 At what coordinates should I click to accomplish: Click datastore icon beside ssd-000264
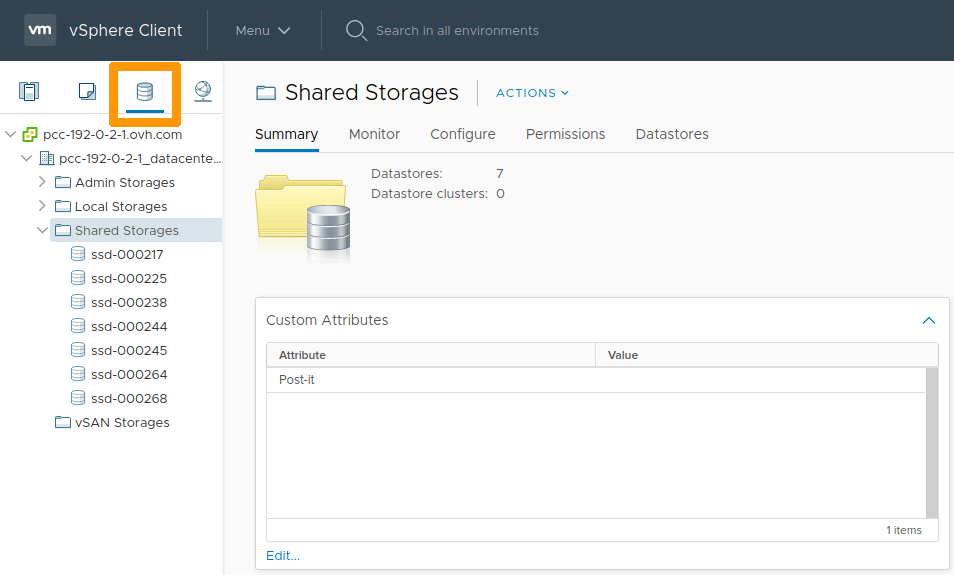point(78,374)
